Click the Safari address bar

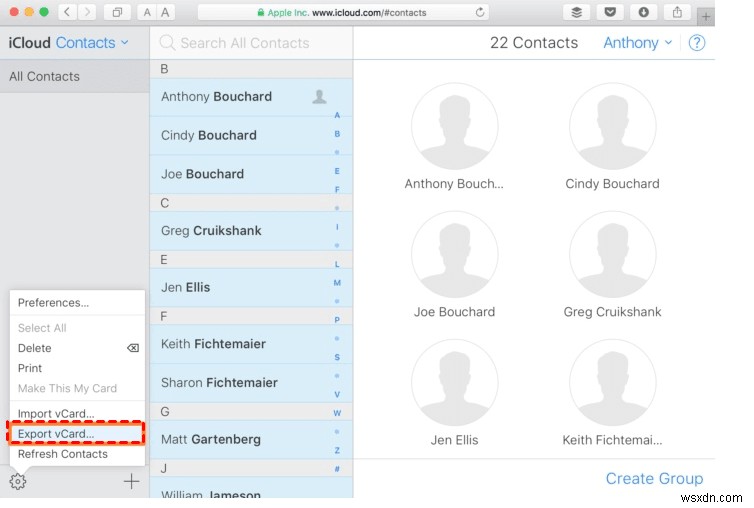point(344,13)
